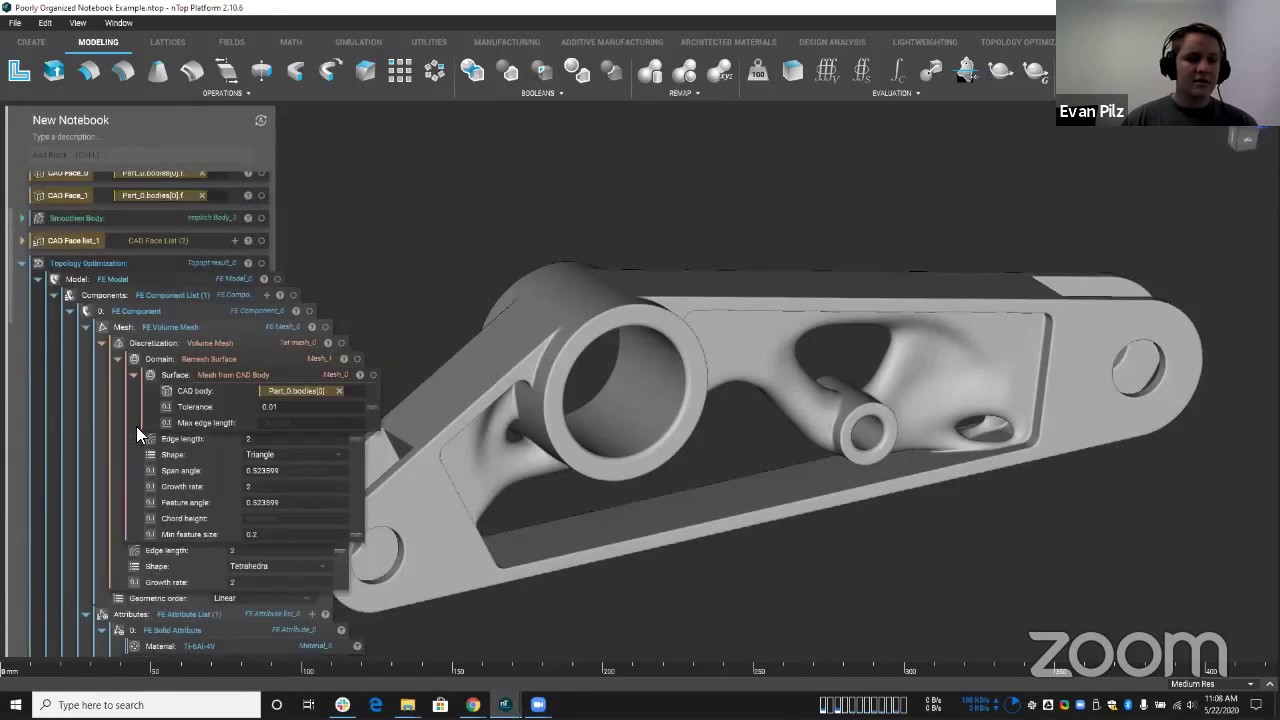Click the Min feature size field
Viewport: 1280px width, 720px height.
click(x=297, y=535)
